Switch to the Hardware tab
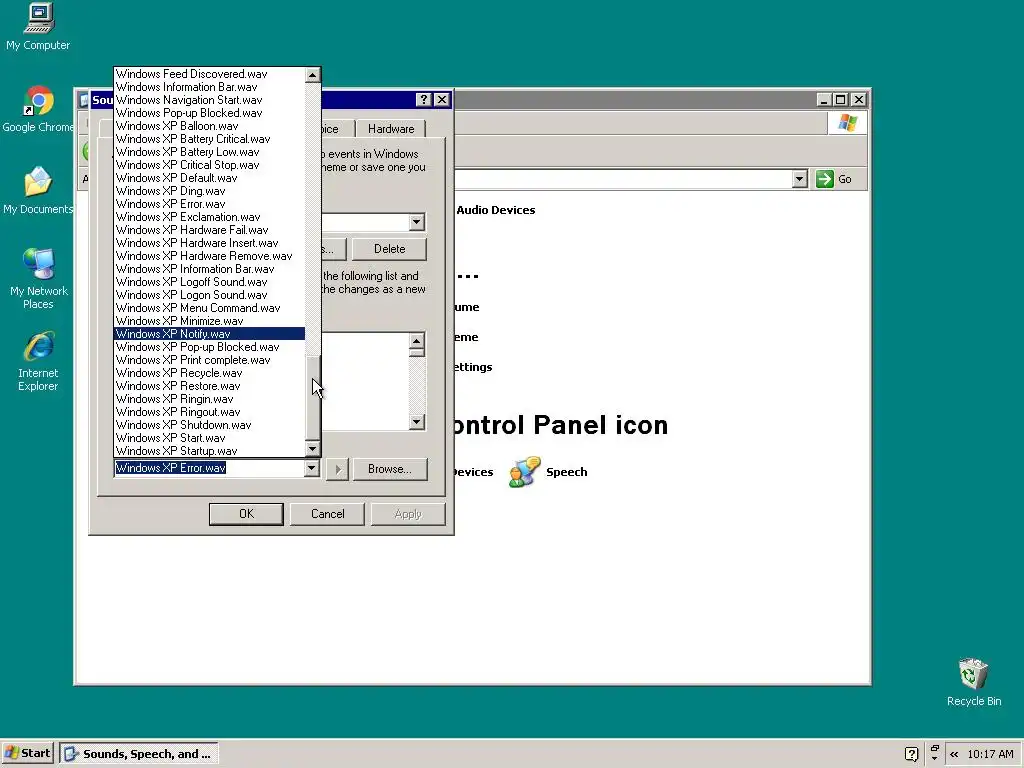This screenshot has height=768, width=1024. click(x=391, y=129)
